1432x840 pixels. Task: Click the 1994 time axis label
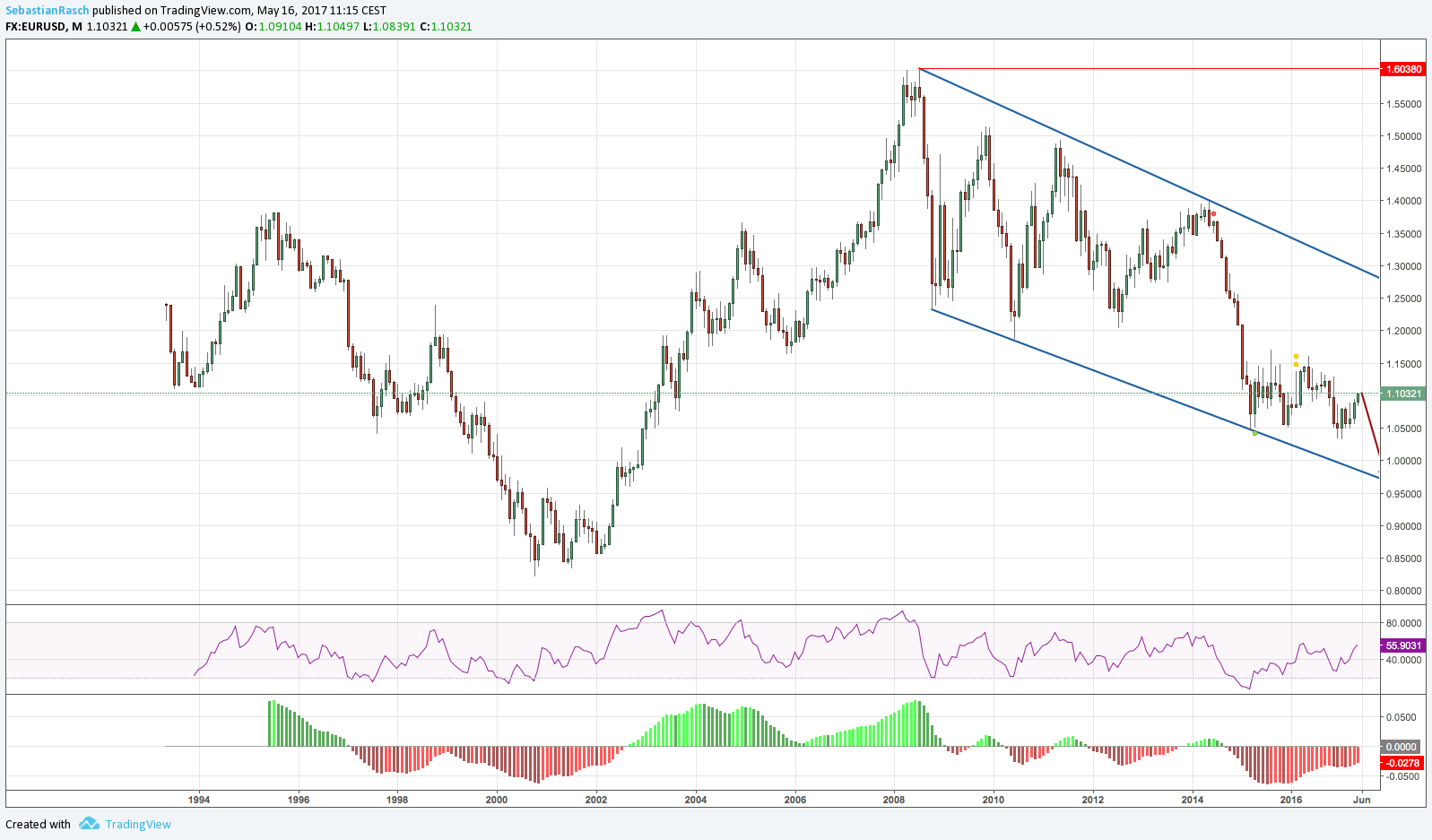[x=199, y=800]
